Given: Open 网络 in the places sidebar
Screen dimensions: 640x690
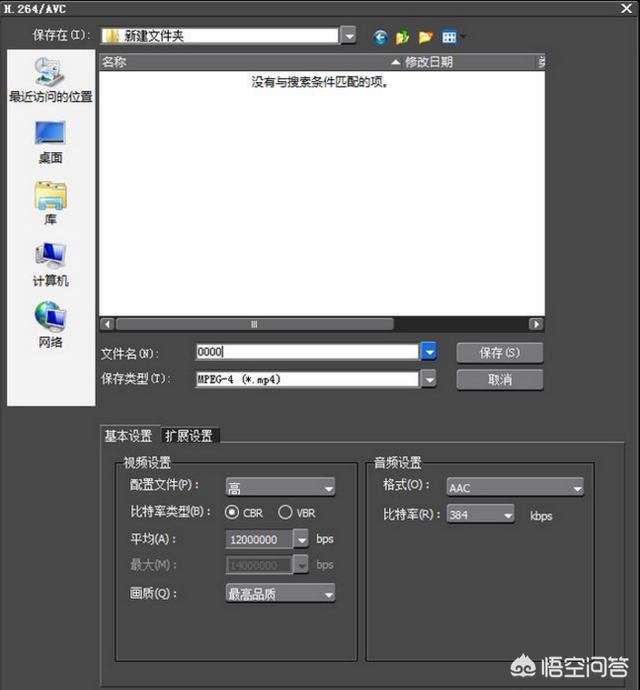Looking at the screenshot, I should 50,325.
